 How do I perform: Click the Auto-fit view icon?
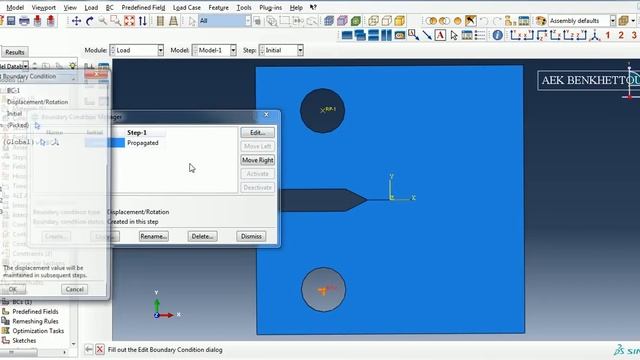point(129,21)
